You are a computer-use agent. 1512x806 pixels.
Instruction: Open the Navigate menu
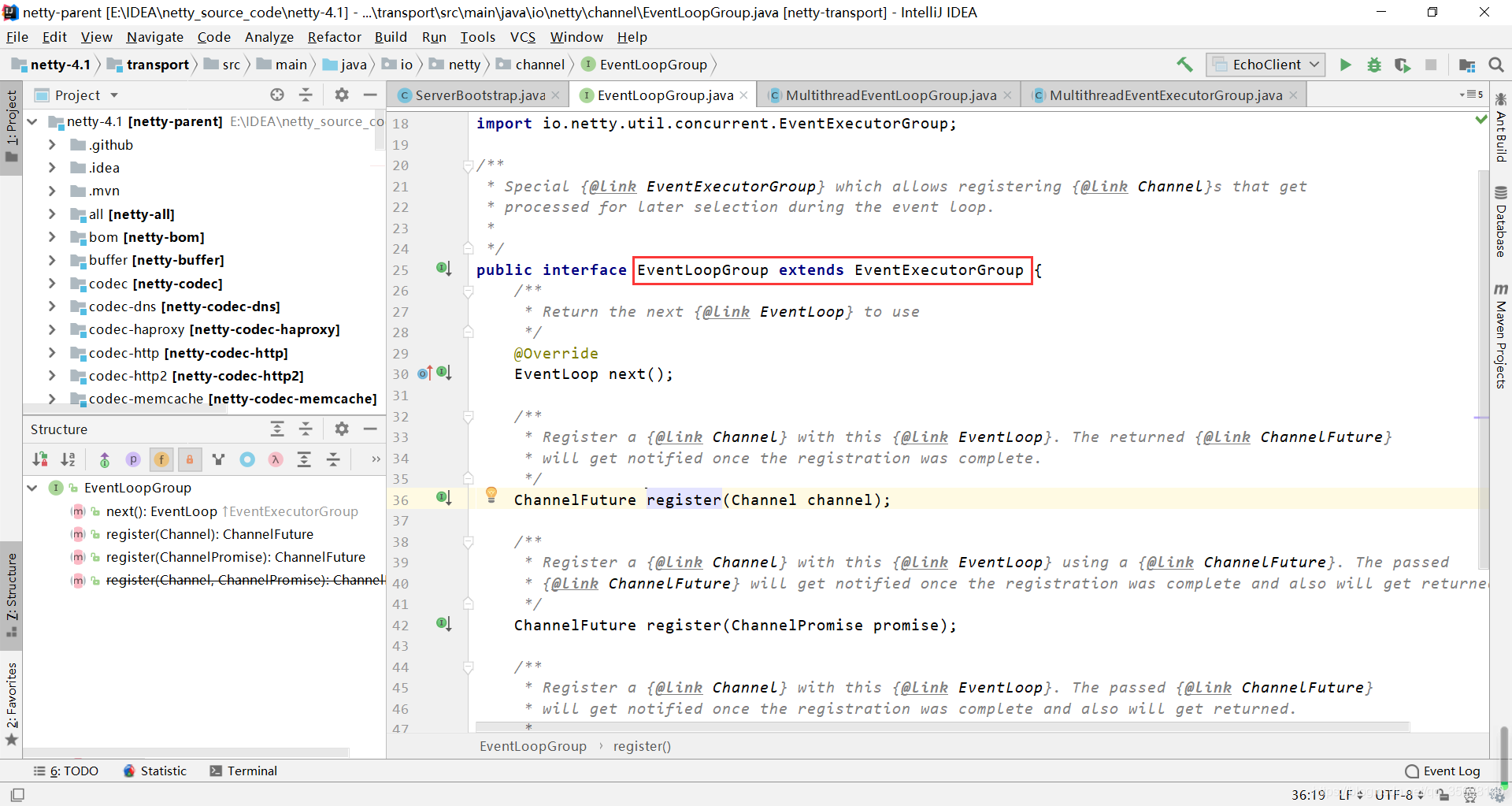tap(155, 37)
